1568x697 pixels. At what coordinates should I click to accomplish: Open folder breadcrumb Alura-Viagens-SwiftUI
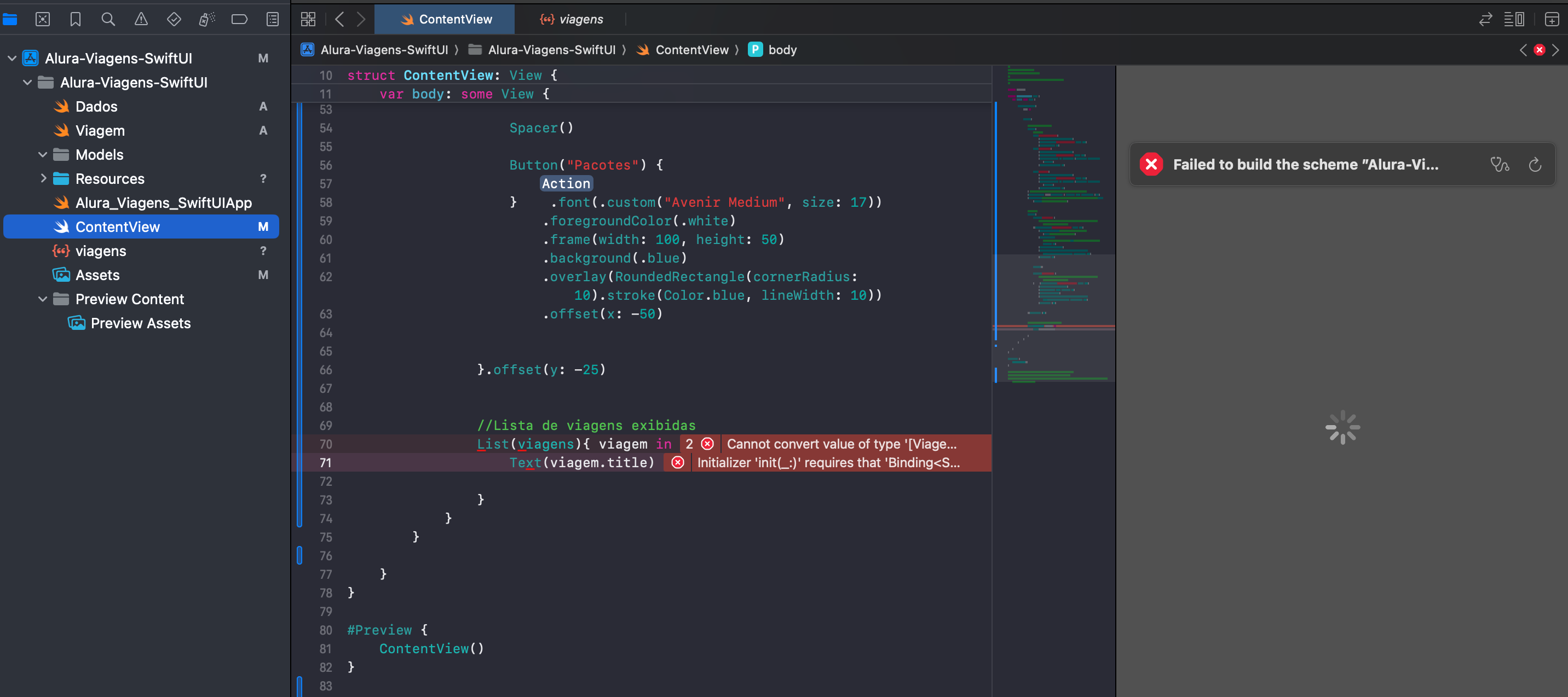(x=543, y=50)
